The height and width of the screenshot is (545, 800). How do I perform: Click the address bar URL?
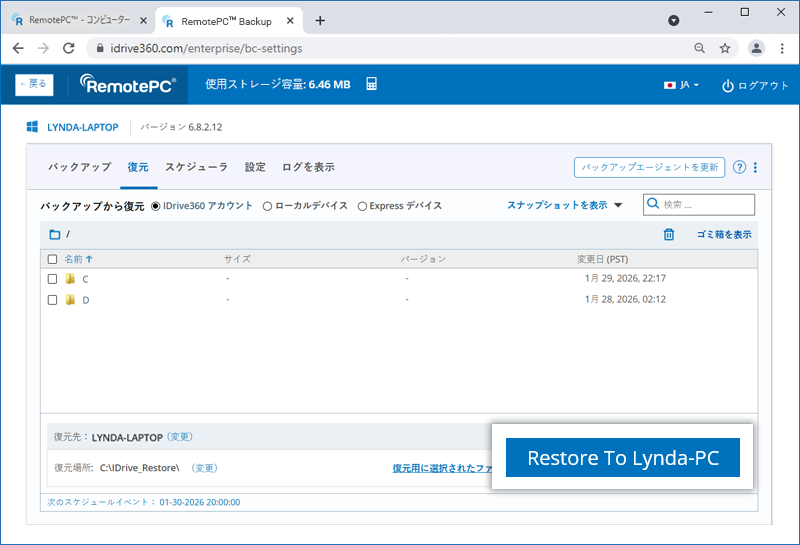coord(206,48)
